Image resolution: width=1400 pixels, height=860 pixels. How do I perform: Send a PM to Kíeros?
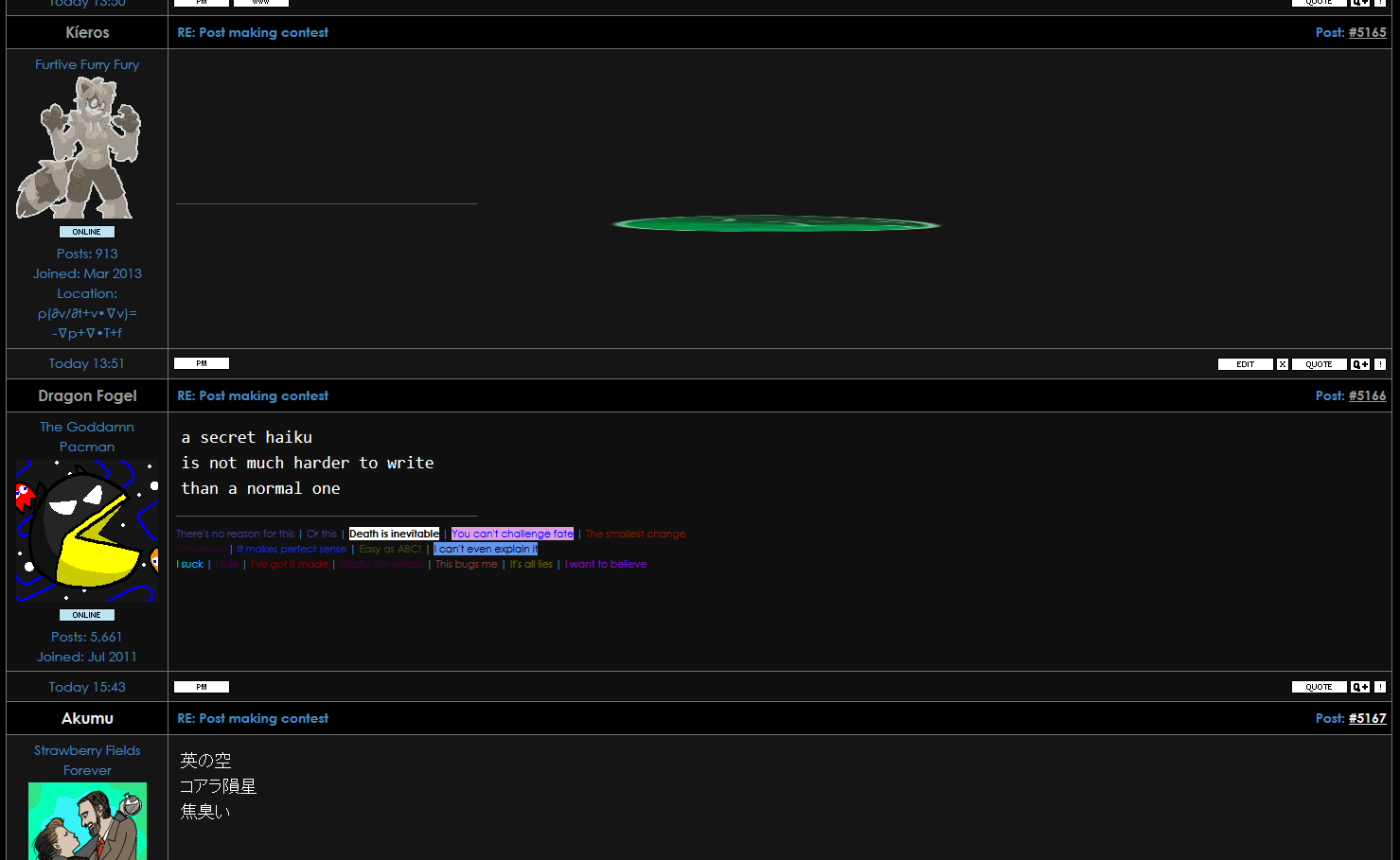click(x=202, y=363)
